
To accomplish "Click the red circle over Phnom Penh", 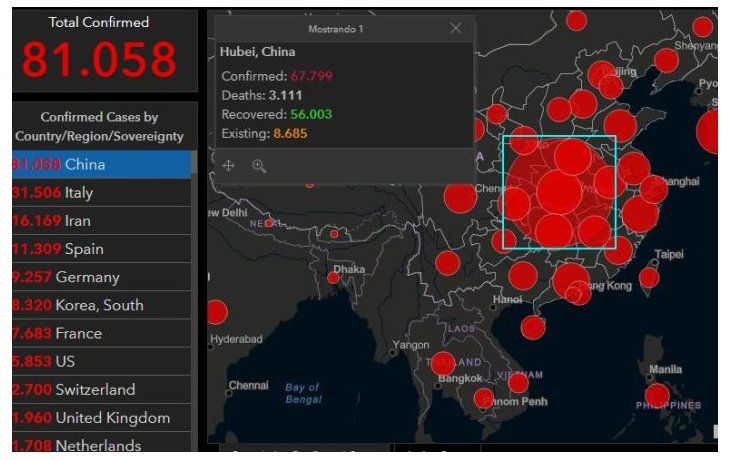I will pyautogui.click(x=484, y=399).
